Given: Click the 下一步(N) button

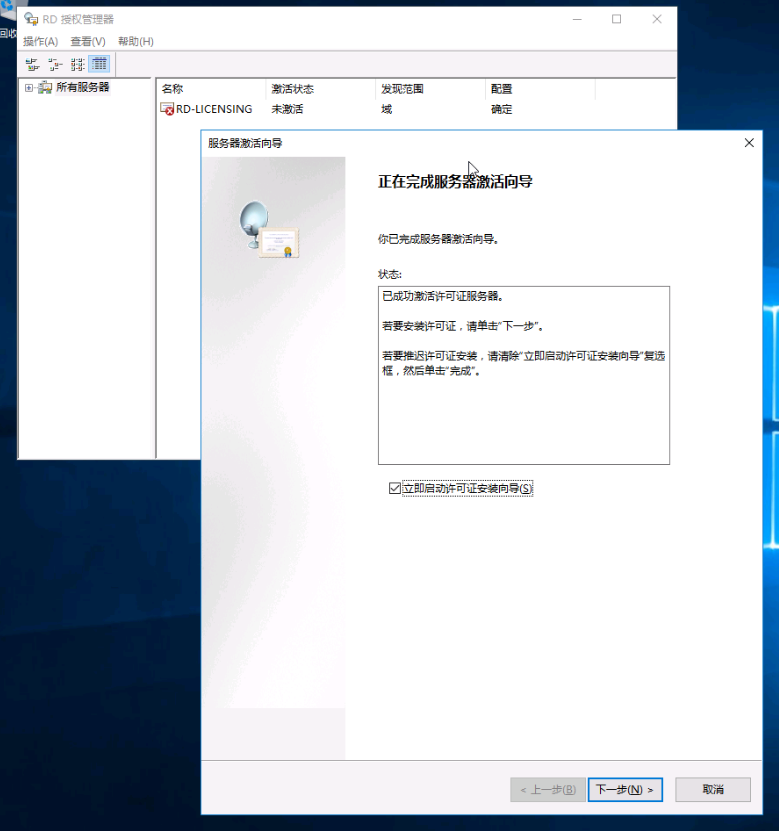Looking at the screenshot, I should [x=625, y=789].
